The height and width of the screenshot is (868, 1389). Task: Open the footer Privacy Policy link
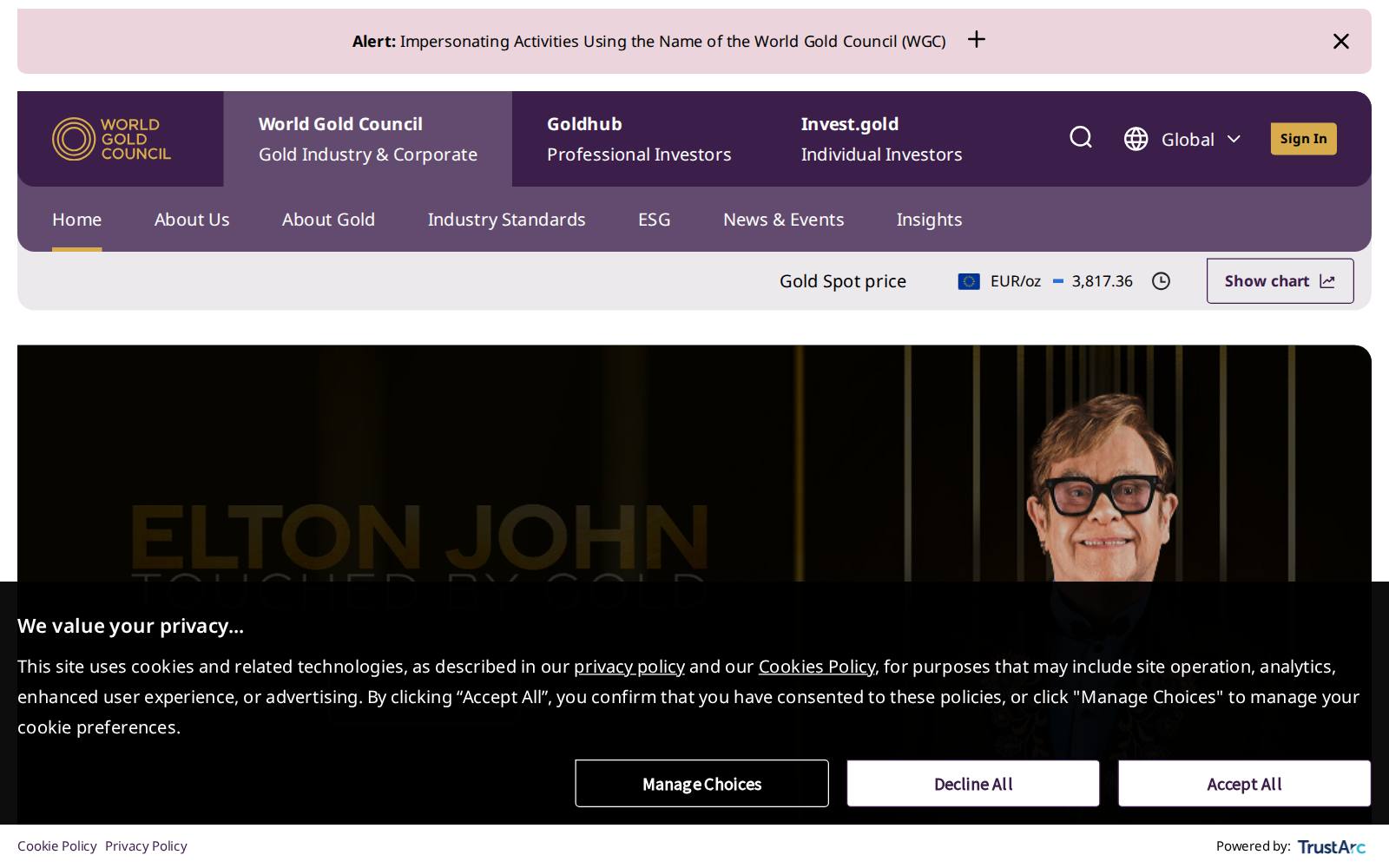click(x=146, y=846)
